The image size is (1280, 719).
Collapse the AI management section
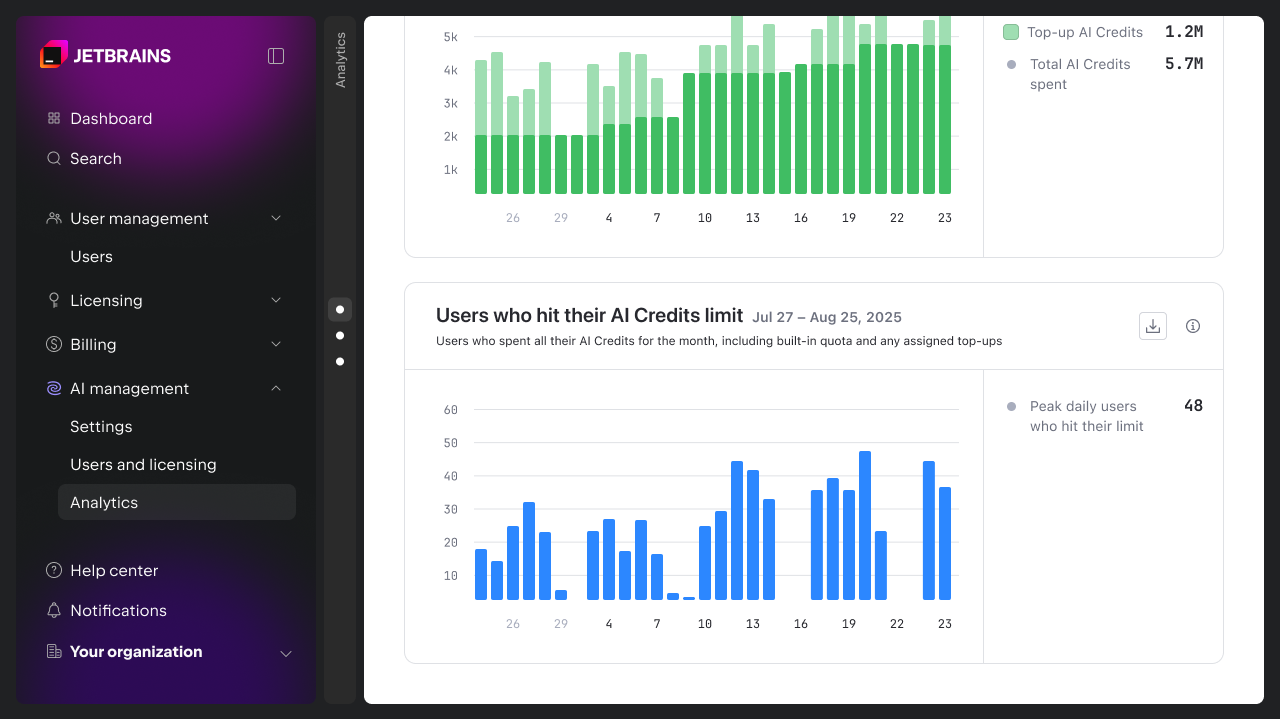pyautogui.click(x=276, y=388)
